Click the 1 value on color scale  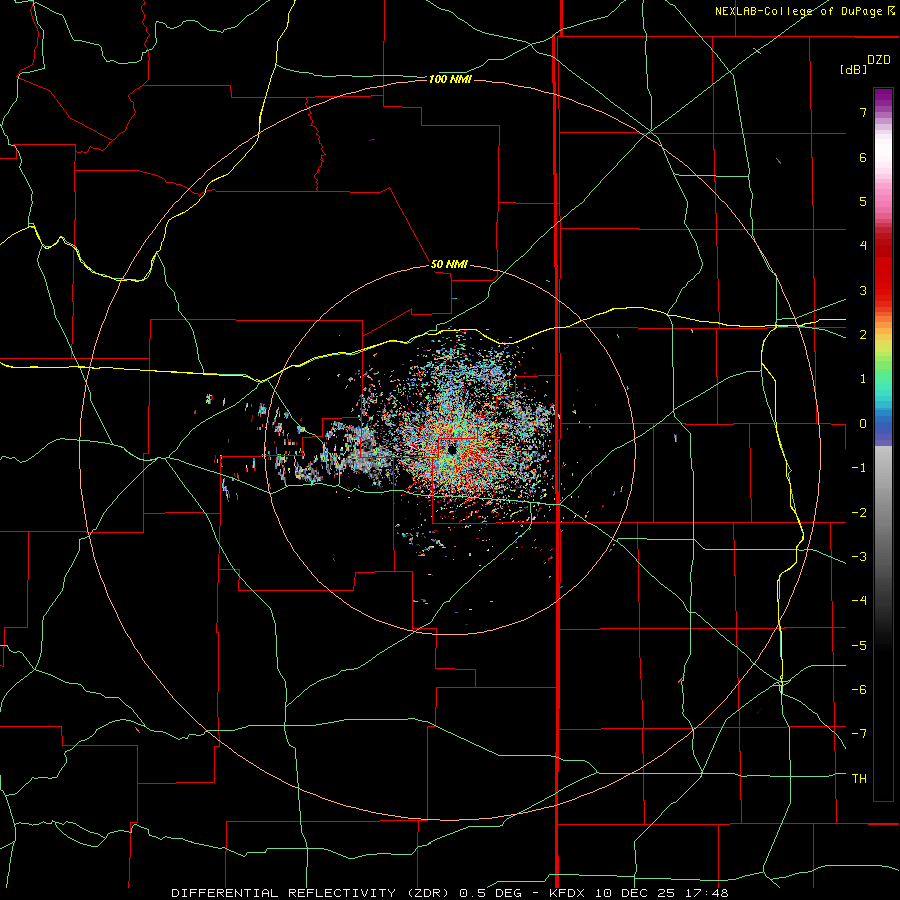tap(863, 379)
